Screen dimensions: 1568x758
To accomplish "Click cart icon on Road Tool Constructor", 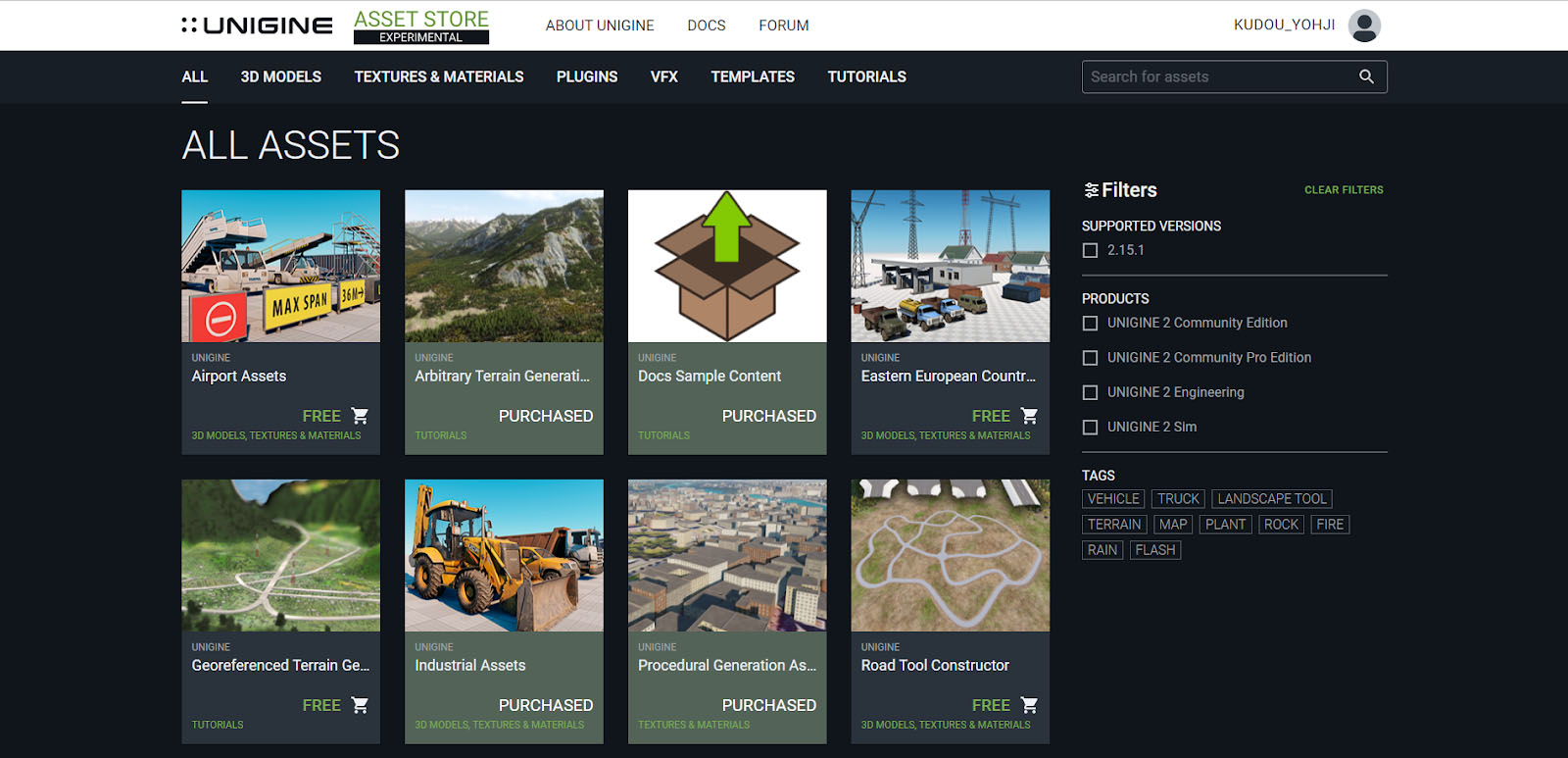I will [x=1029, y=705].
